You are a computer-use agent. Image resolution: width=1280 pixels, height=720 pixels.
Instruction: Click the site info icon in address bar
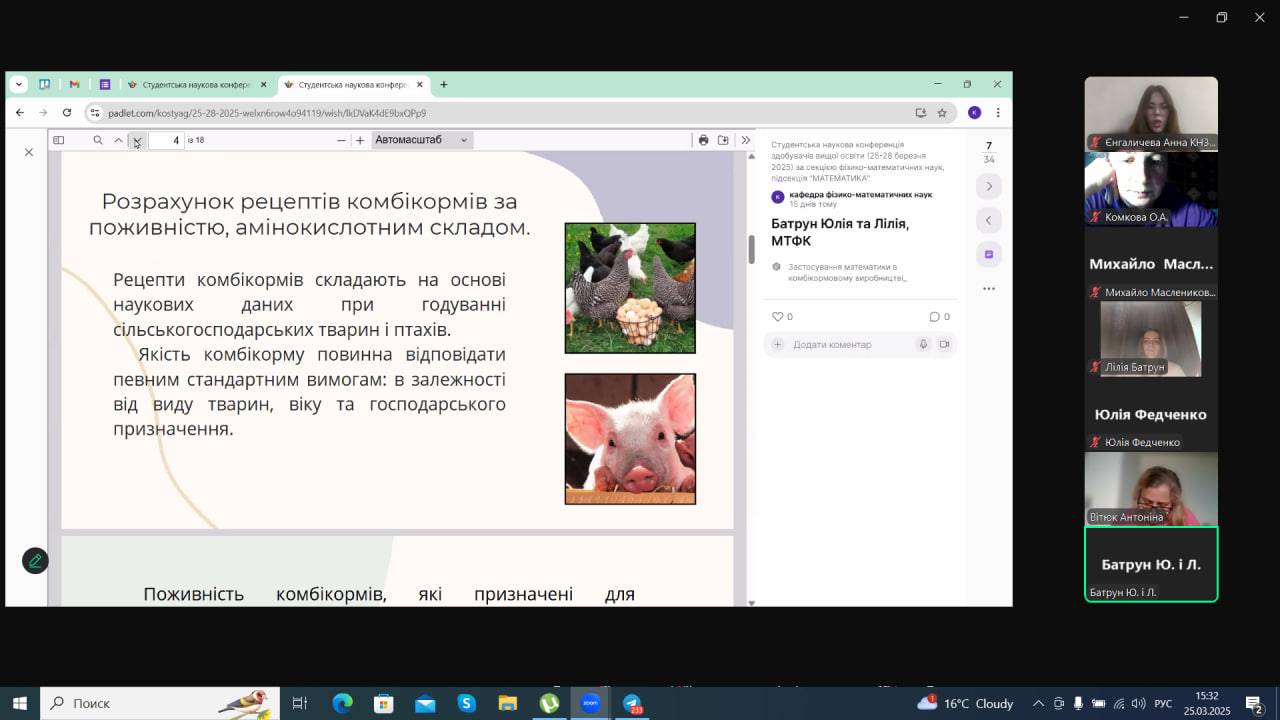coord(96,113)
